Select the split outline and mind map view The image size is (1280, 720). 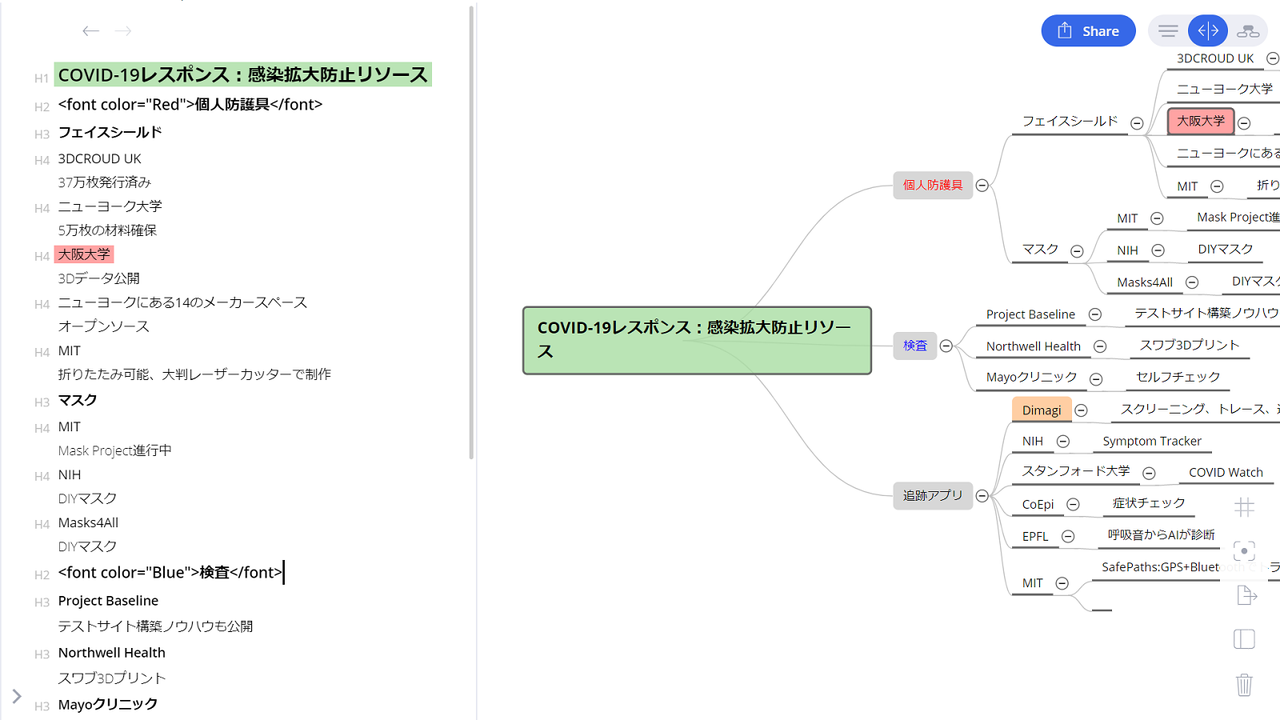point(1208,31)
